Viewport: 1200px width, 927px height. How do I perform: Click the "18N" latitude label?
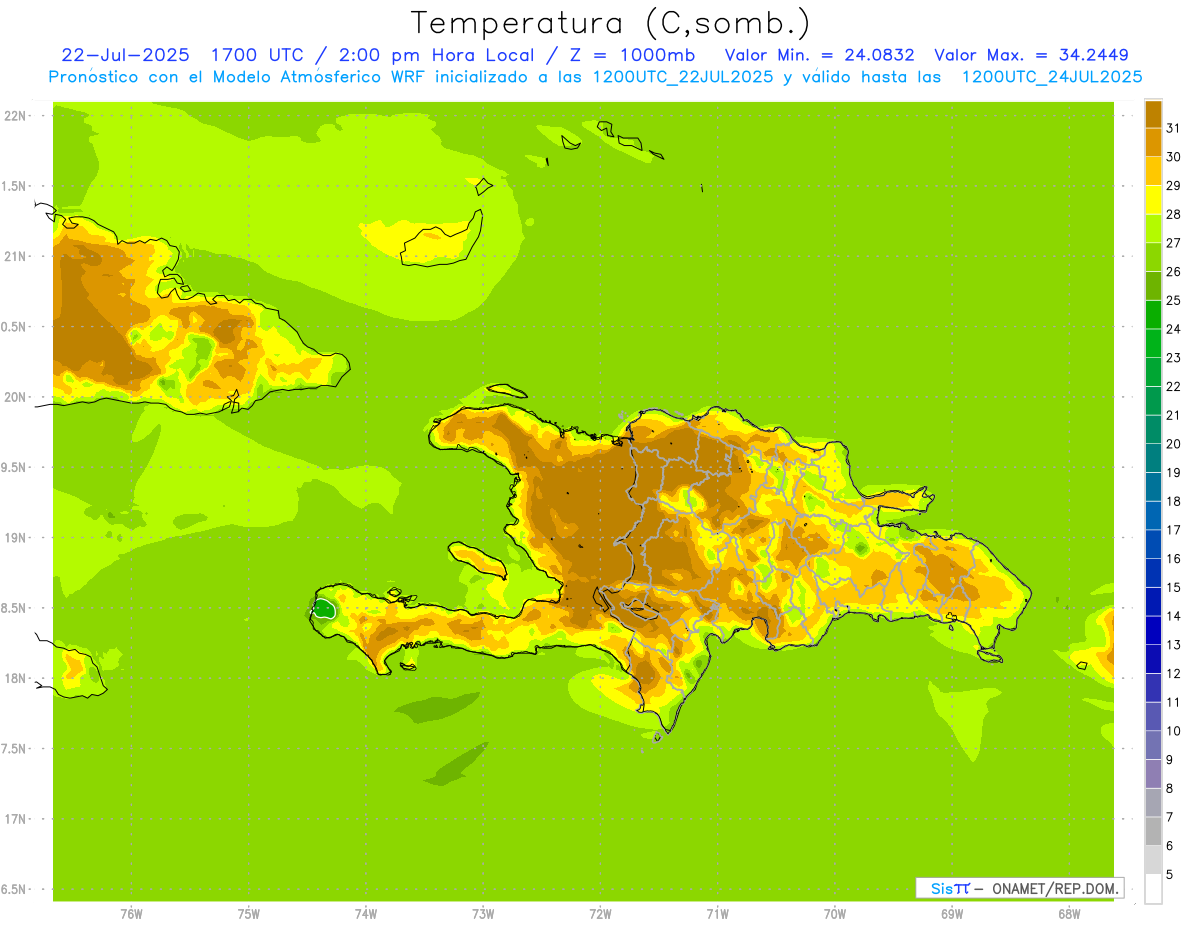pos(16,679)
